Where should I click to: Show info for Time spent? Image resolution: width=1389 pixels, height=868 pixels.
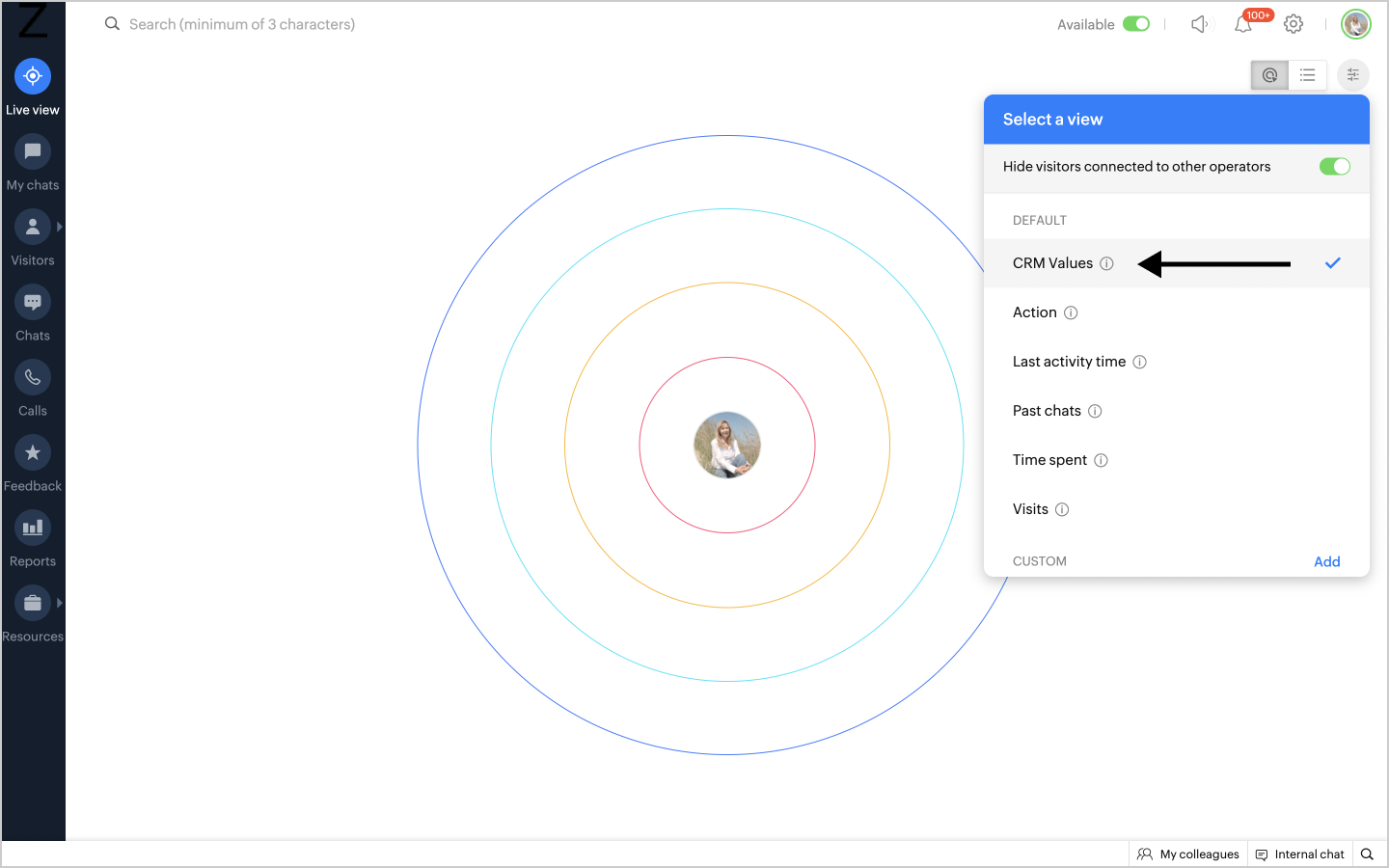click(1101, 460)
